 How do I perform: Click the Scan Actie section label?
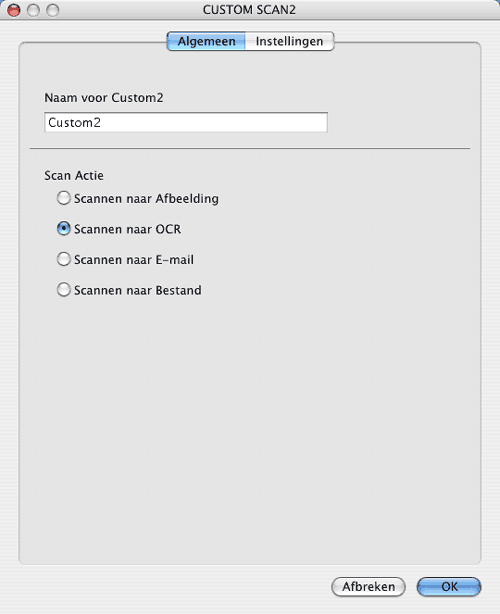pos(74,175)
